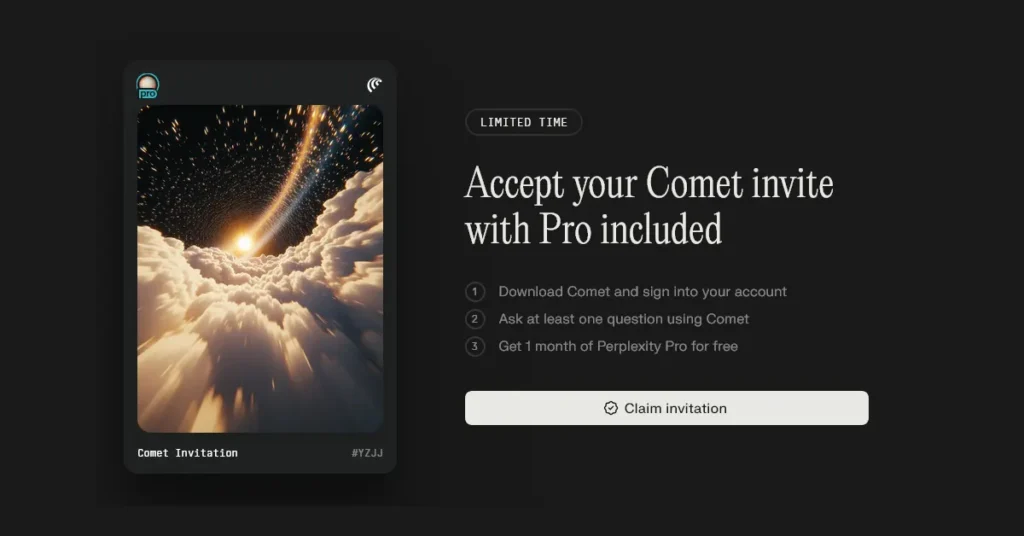Click the step 1 circled number icon
The height and width of the screenshot is (536, 1024).
click(475, 292)
